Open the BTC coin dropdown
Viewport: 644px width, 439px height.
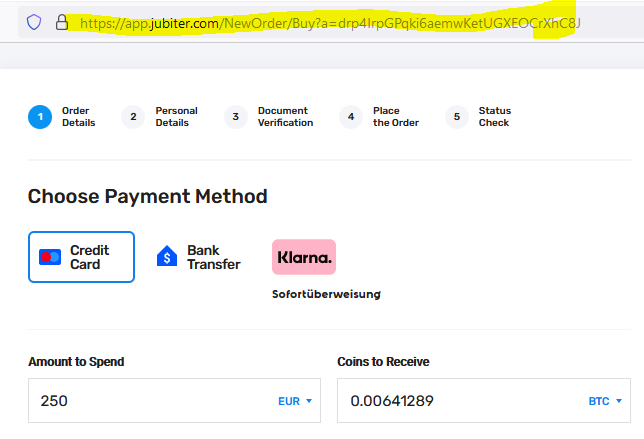pyautogui.click(x=605, y=401)
